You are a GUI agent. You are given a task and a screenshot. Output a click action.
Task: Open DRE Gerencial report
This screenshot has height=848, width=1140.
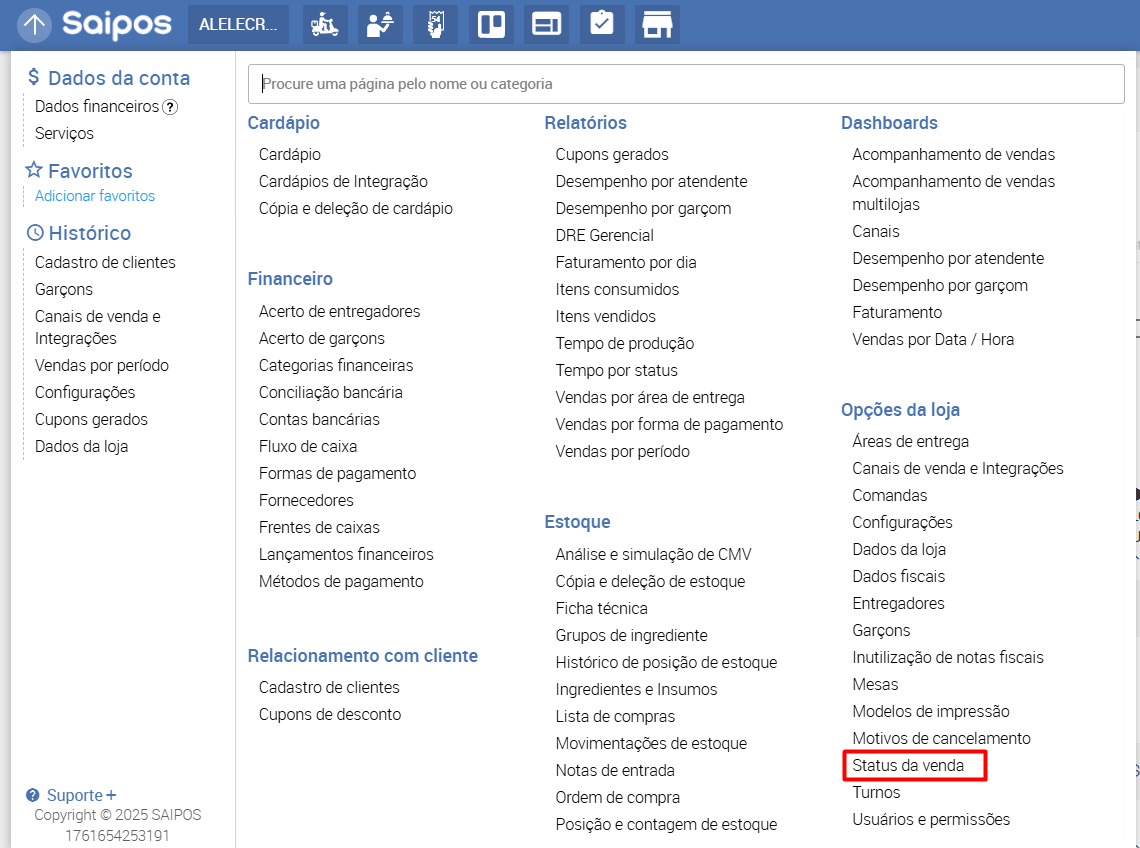click(x=605, y=235)
